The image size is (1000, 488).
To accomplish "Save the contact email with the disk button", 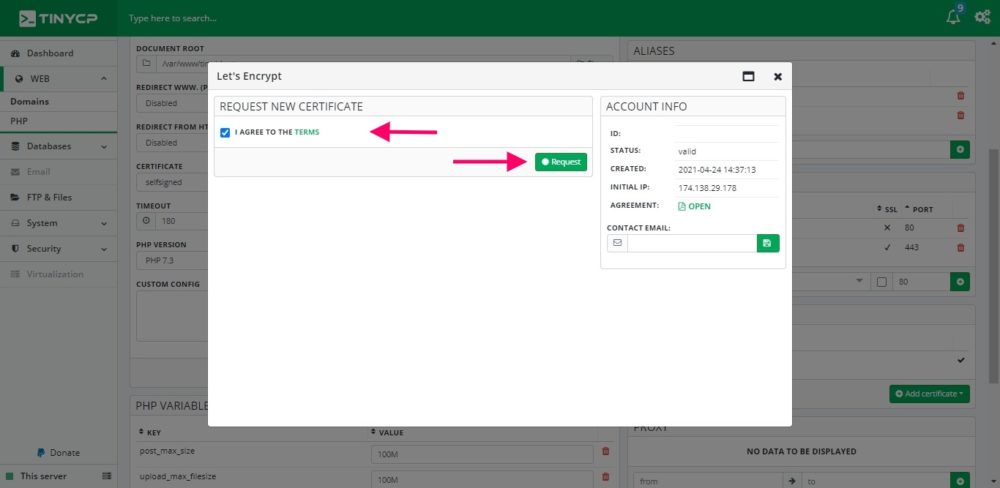I will click(768, 243).
